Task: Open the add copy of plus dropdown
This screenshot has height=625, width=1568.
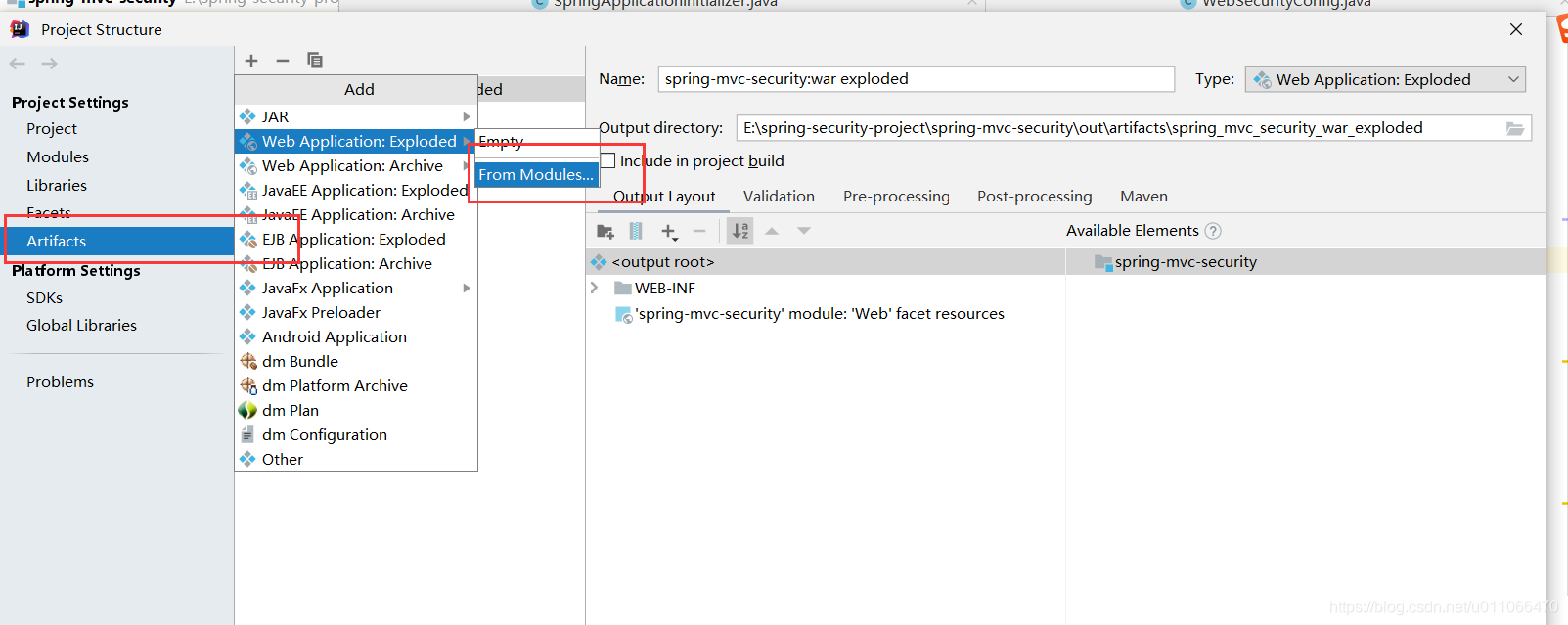Action: click(x=669, y=232)
